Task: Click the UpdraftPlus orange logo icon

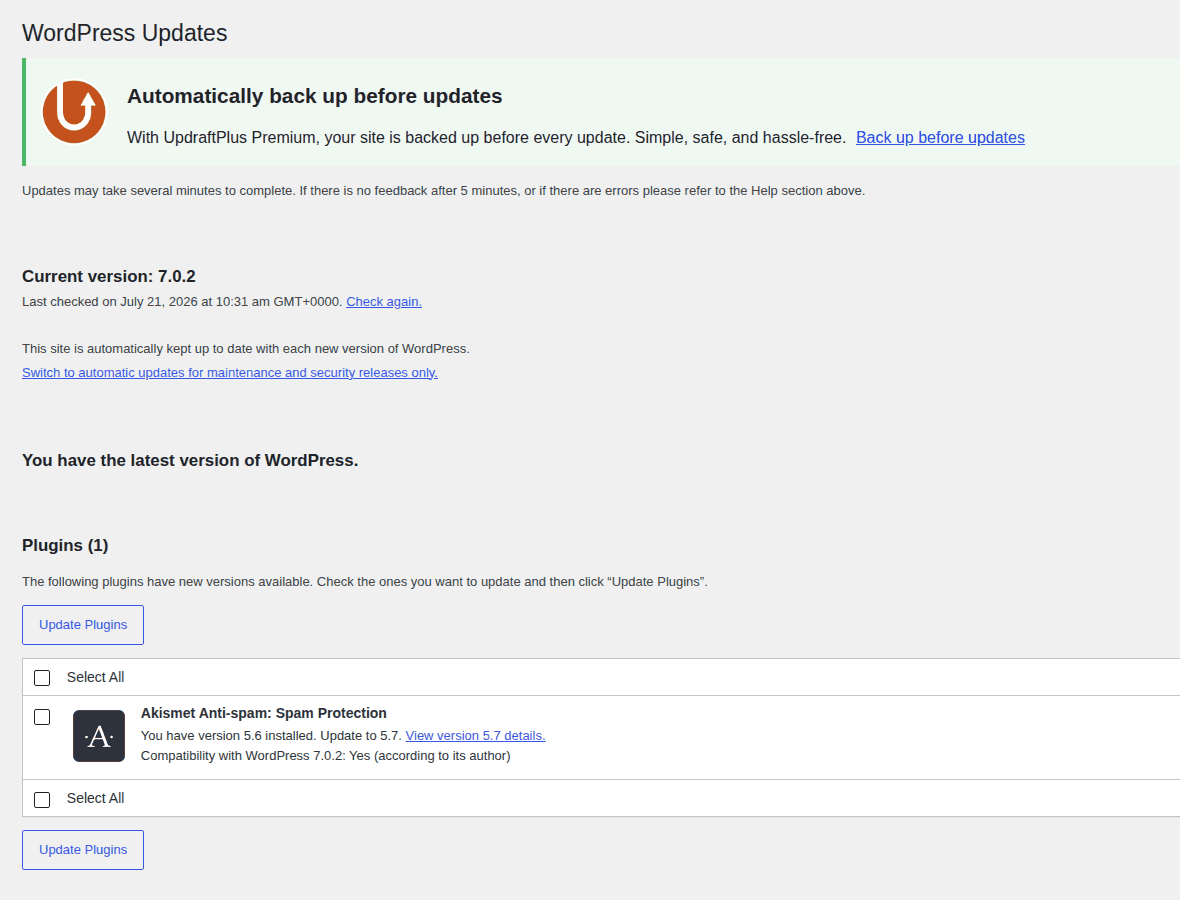Action: [74, 111]
